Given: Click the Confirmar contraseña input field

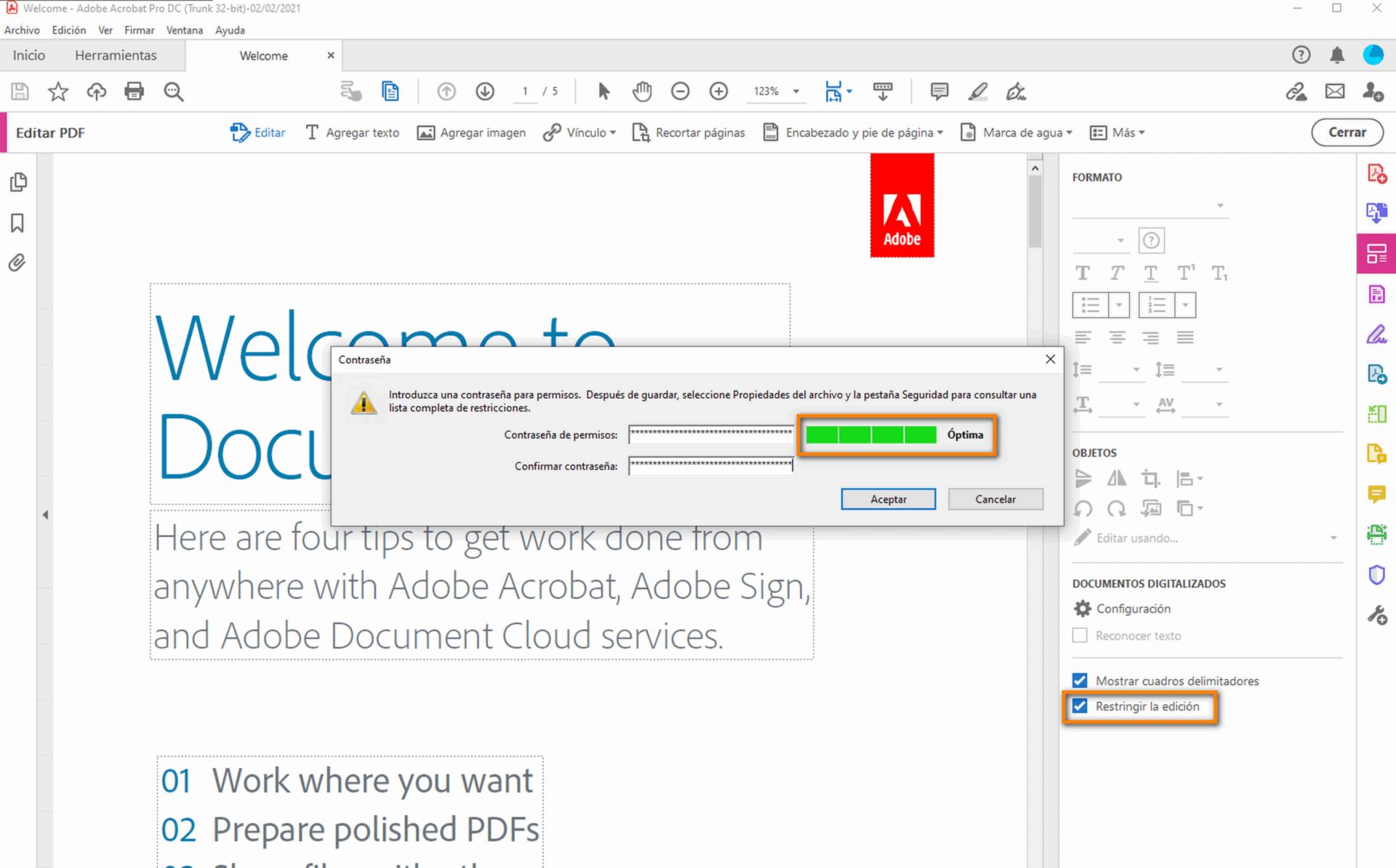Looking at the screenshot, I should [710, 466].
